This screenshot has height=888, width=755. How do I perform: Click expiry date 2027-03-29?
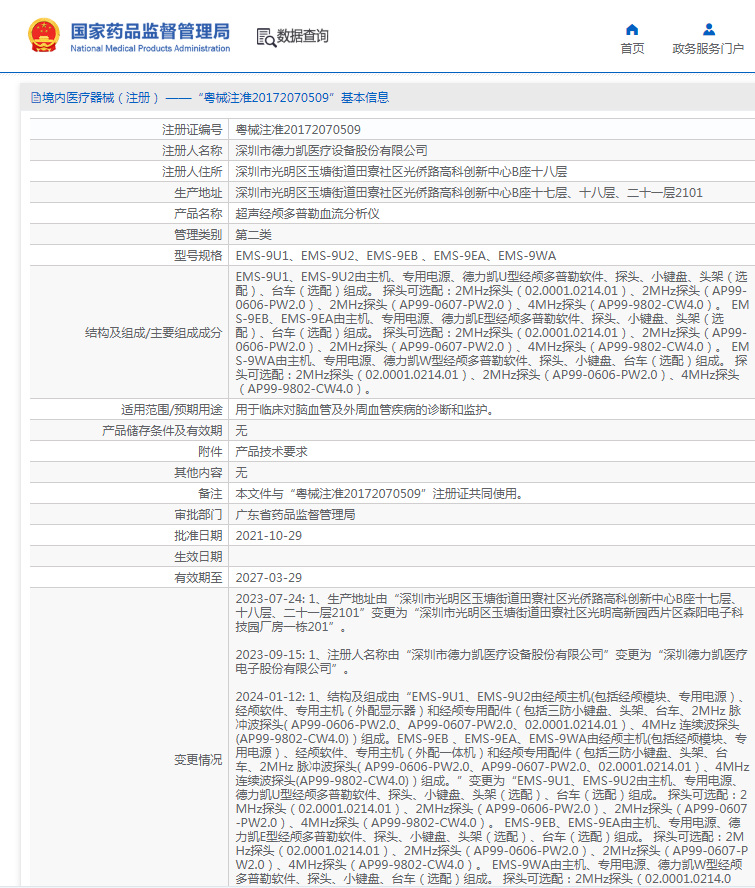(268, 577)
